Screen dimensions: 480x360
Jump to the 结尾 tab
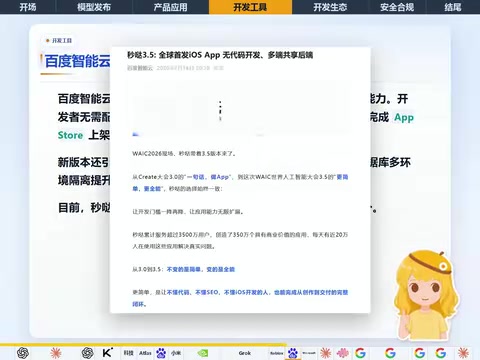pos(453,7)
